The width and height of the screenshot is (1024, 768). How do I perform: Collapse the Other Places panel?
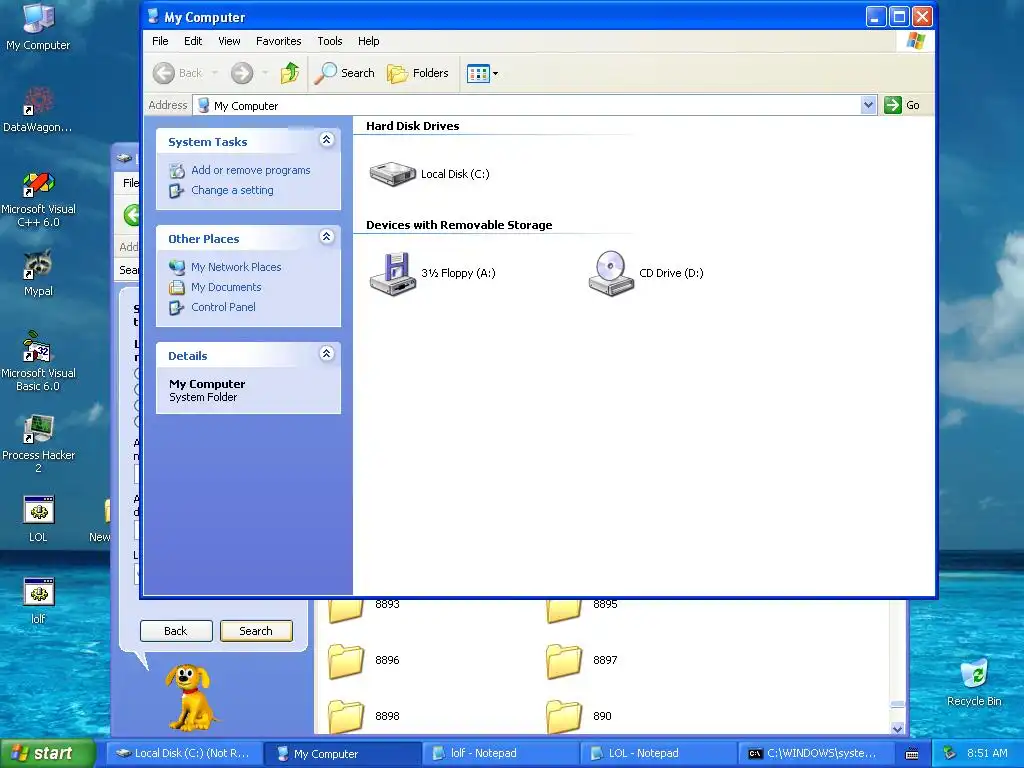click(327, 236)
